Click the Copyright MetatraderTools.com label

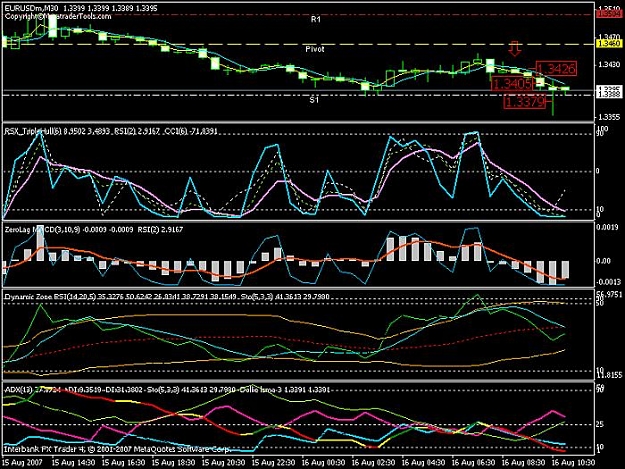tap(58, 16)
